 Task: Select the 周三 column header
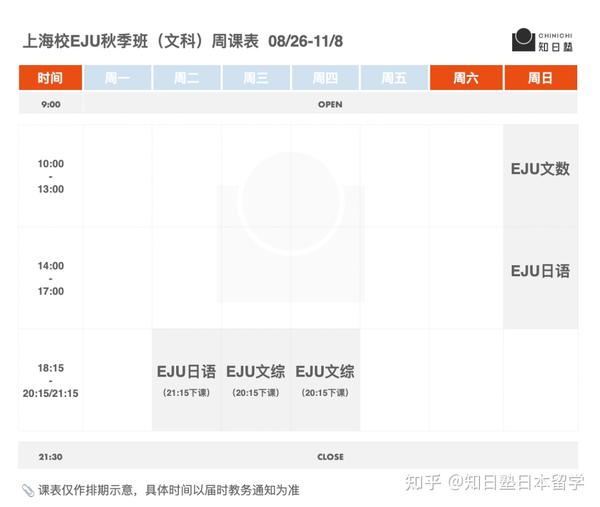tap(256, 78)
